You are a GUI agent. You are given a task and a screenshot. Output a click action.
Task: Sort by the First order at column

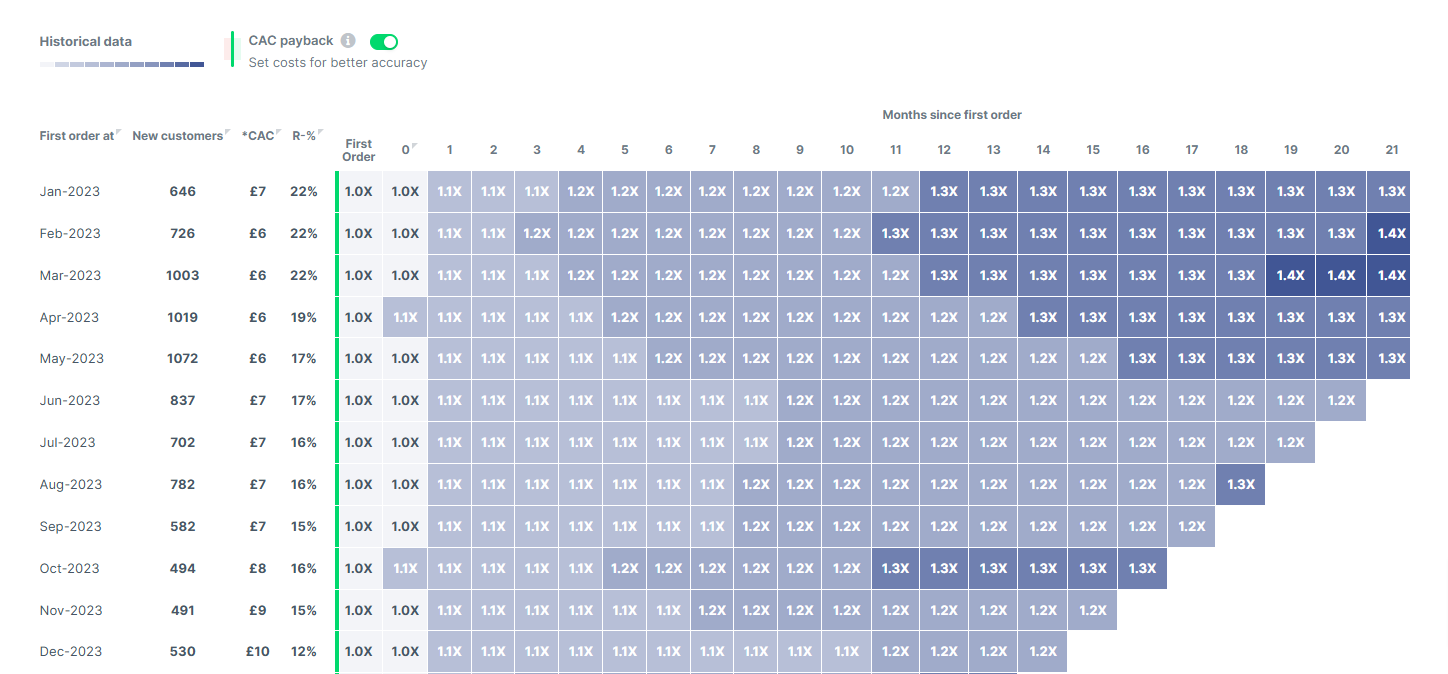[x=78, y=136]
